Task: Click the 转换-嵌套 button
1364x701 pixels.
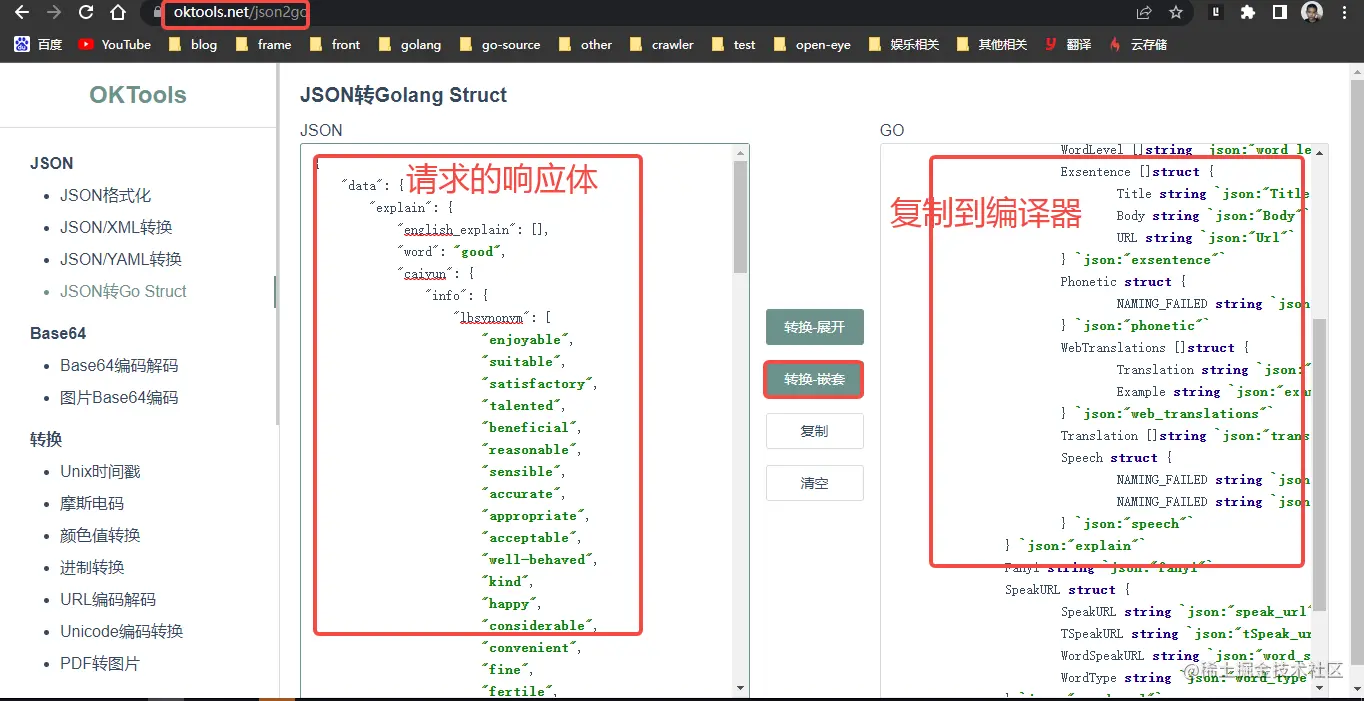Action: [814, 379]
